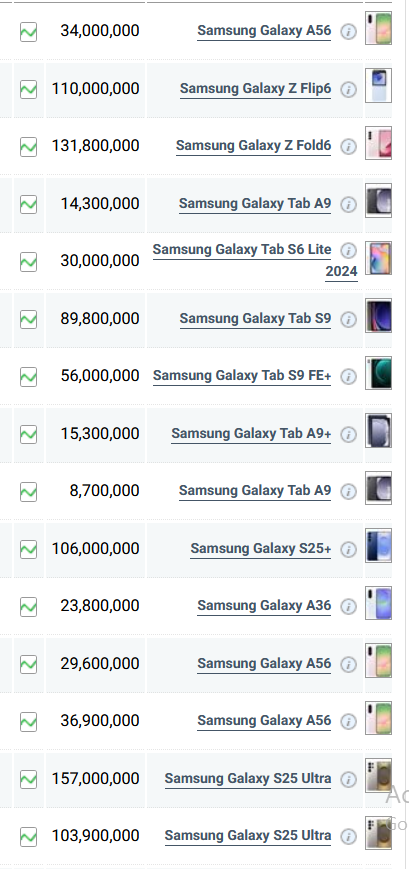The height and width of the screenshot is (869, 409).
Task: Follow Samsung Galaxy S25+ product link
Action: 261,549
